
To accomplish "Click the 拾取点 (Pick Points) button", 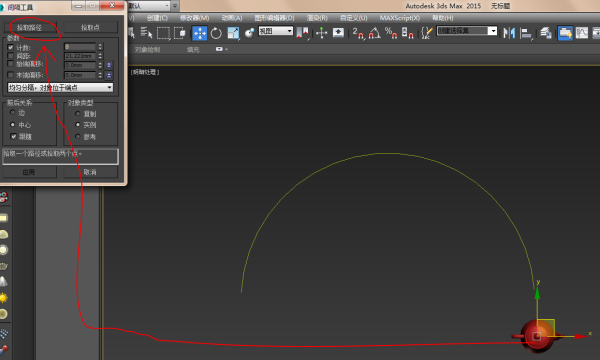I will click(x=90, y=28).
